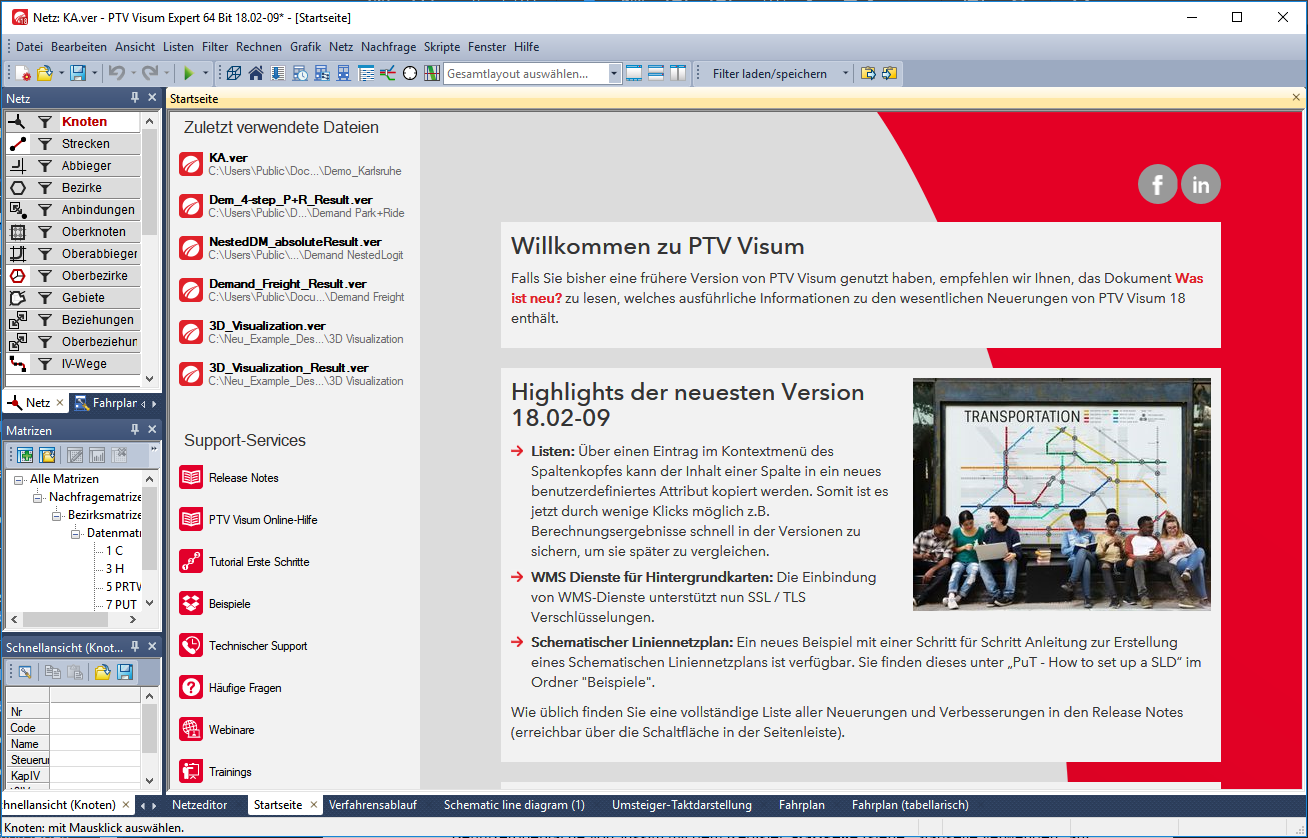Collapse the Alle Matrizen tree node
Image resolution: width=1308 pixels, height=838 pixels.
(19, 479)
